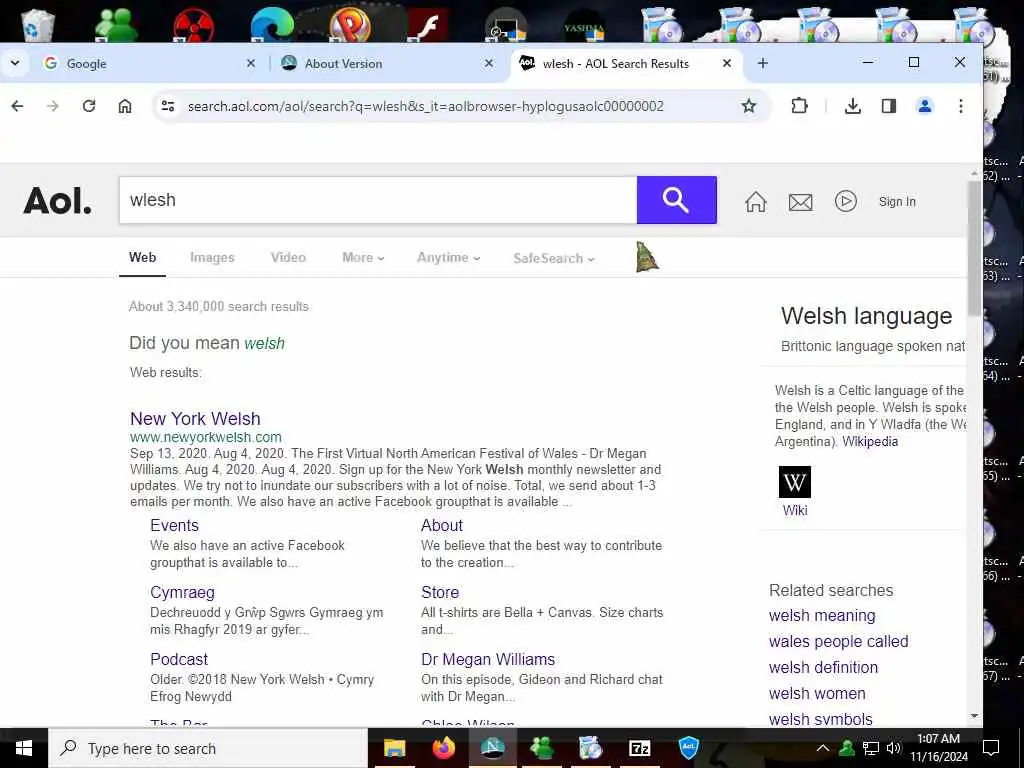Show hidden system tray icons
The height and width of the screenshot is (768, 1024).
[823, 748]
